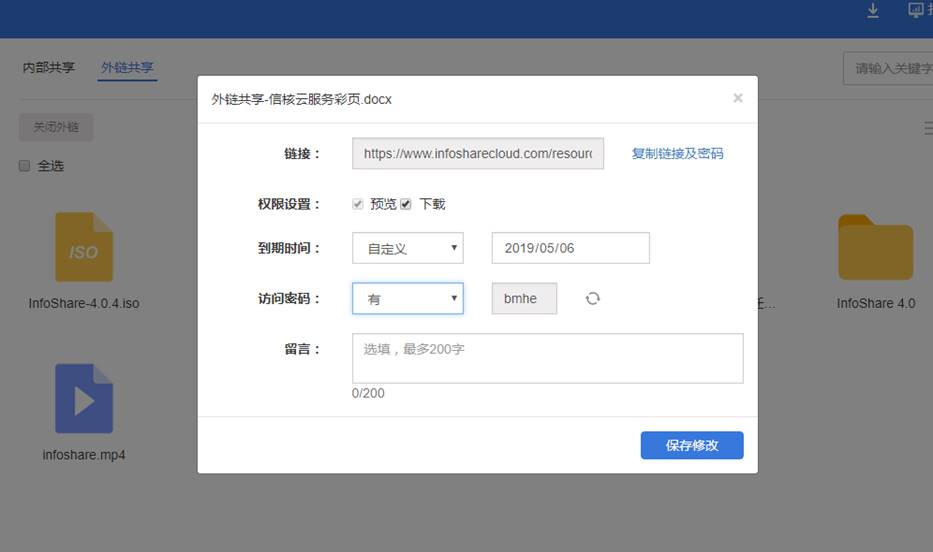The width and height of the screenshot is (933, 552).
Task: Click the 保存修改 save button
Action: click(692, 445)
